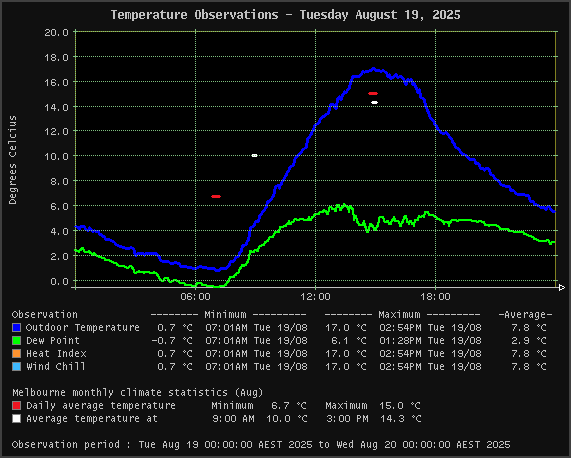
Task: Click the 06:00 x-axis label
Action: pyautogui.click(x=196, y=297)
